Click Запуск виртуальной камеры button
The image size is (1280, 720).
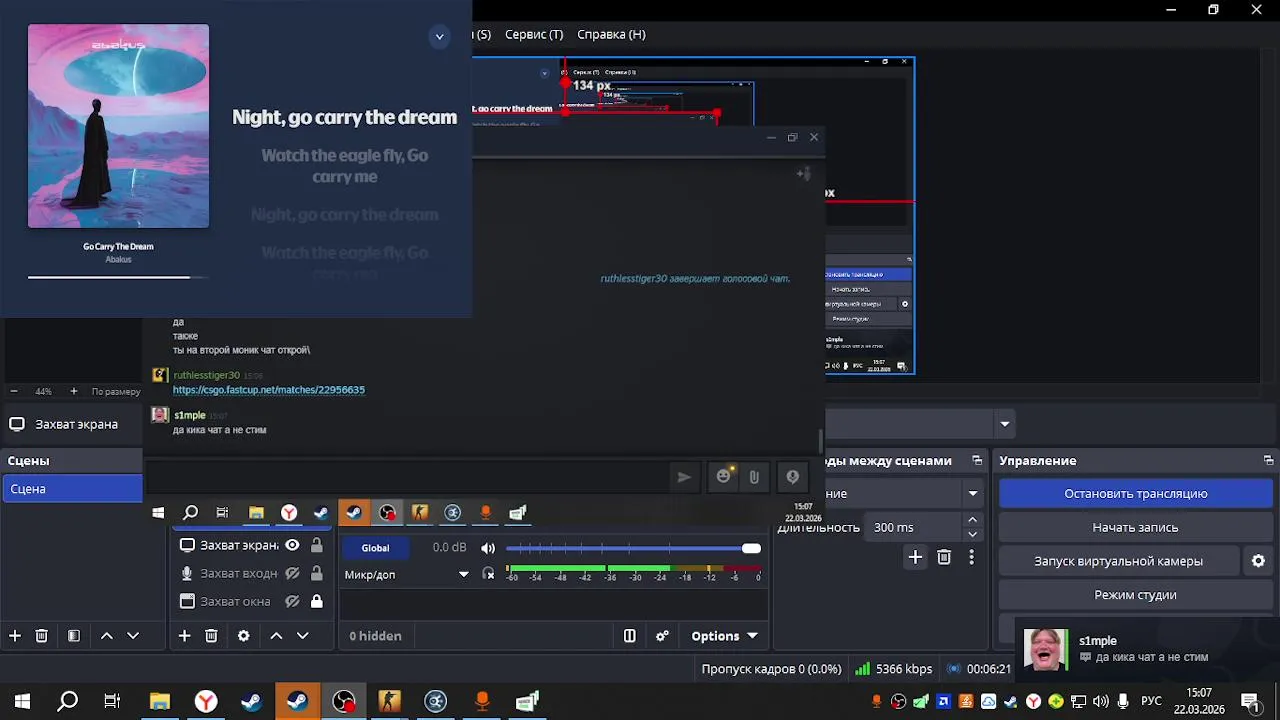pos(1118,561)
